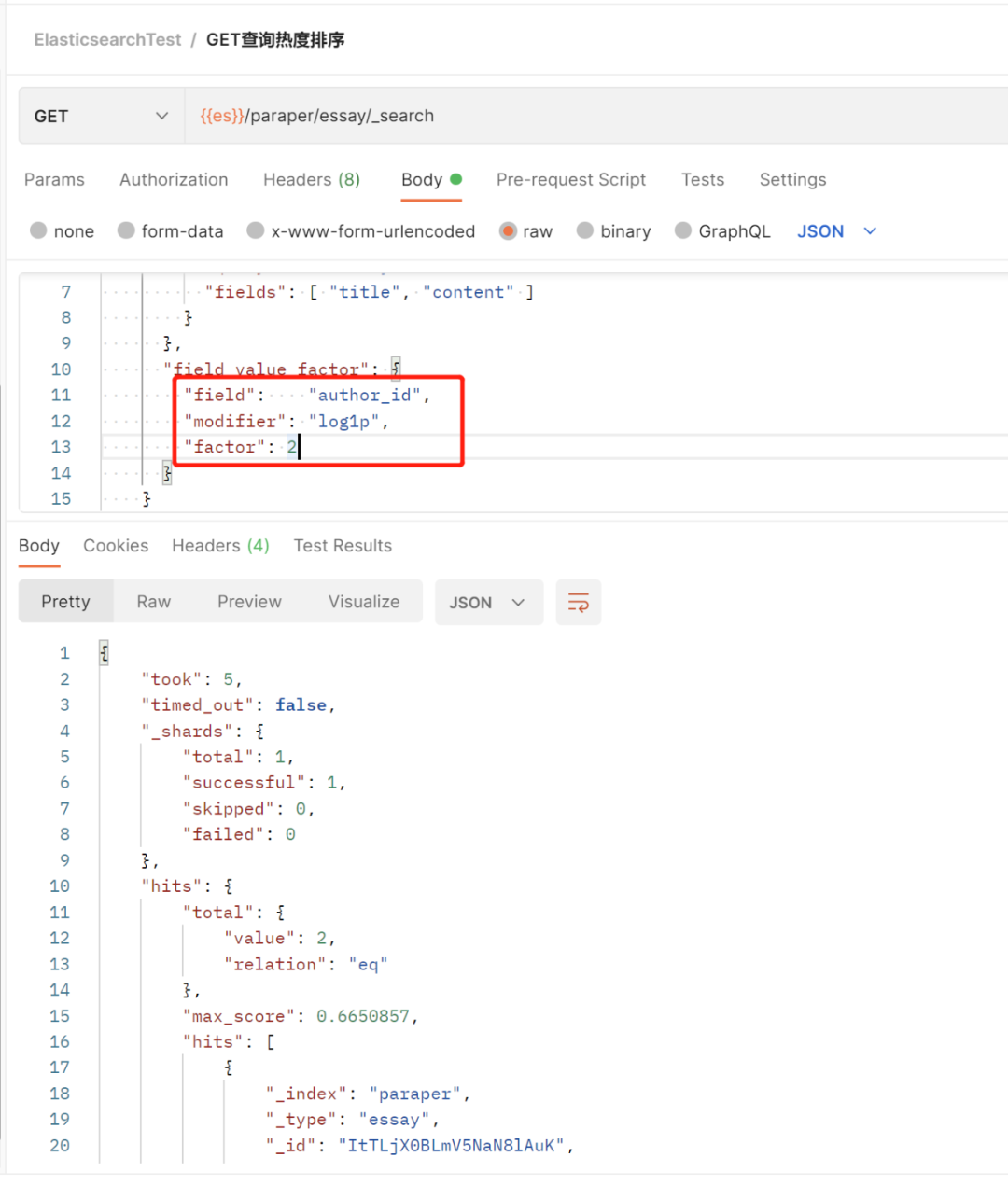
Task: Choose x-www-form-urlencoded body type
Action: 255,230
